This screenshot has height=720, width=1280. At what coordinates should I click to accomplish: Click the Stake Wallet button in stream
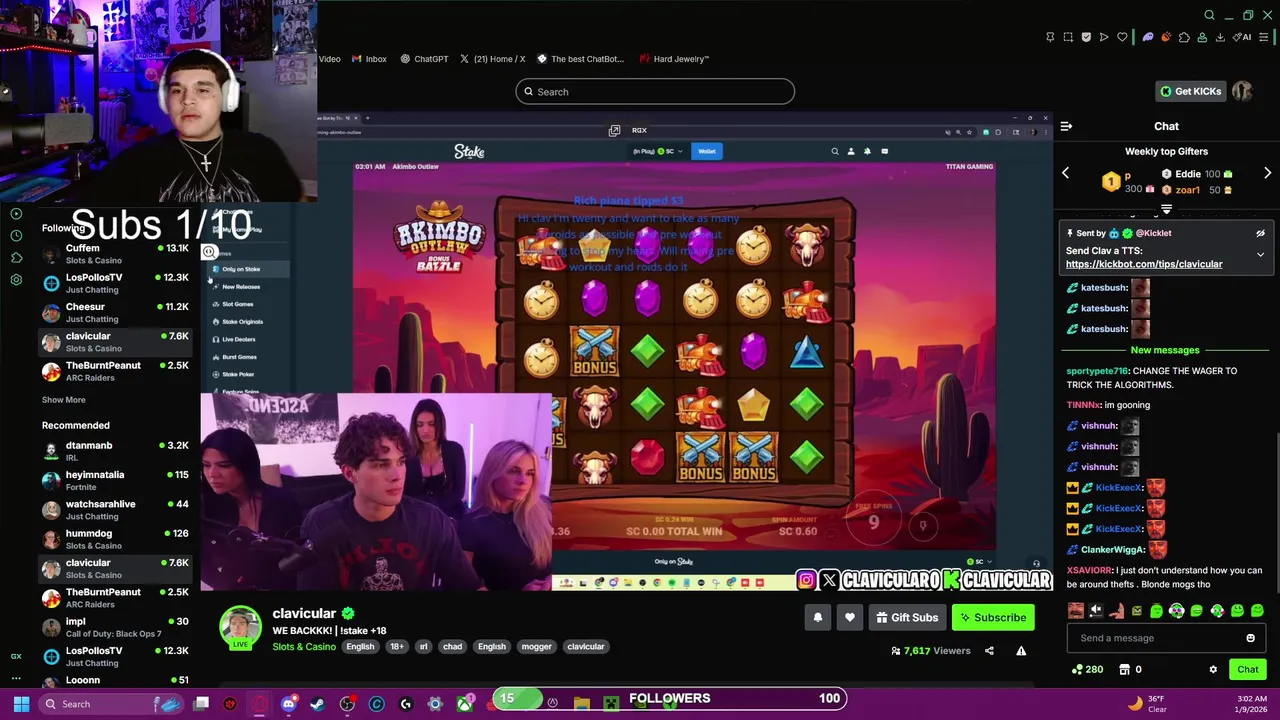pyautogui.click(x=707, y=151)
